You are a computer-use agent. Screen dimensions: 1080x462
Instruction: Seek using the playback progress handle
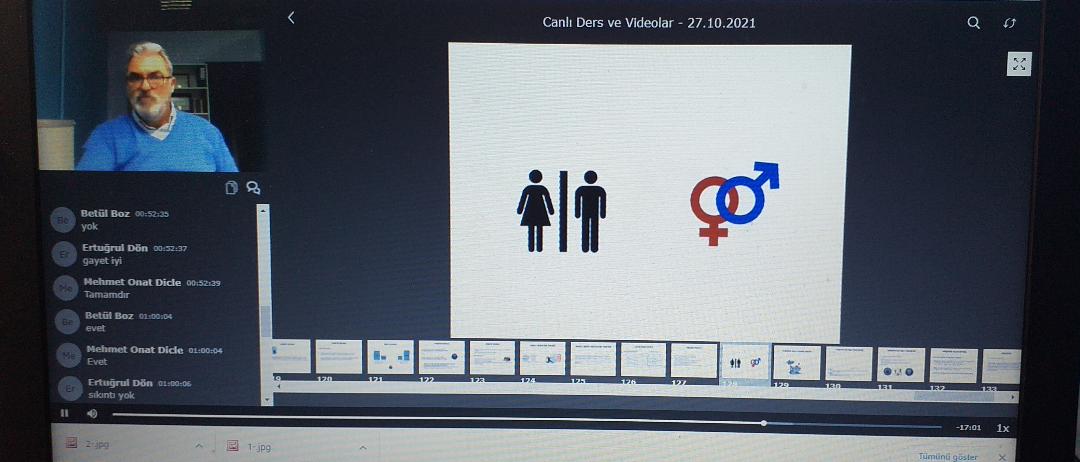point(764,423)
